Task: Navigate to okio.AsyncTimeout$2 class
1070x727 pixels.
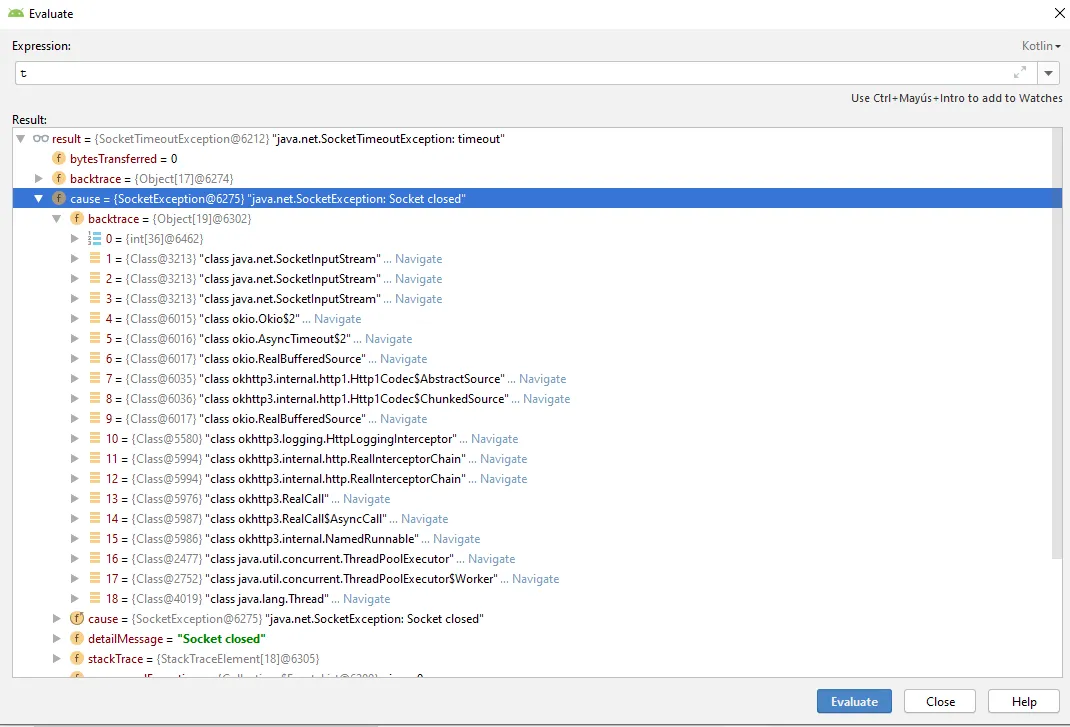Action: (x=388, y=339)
